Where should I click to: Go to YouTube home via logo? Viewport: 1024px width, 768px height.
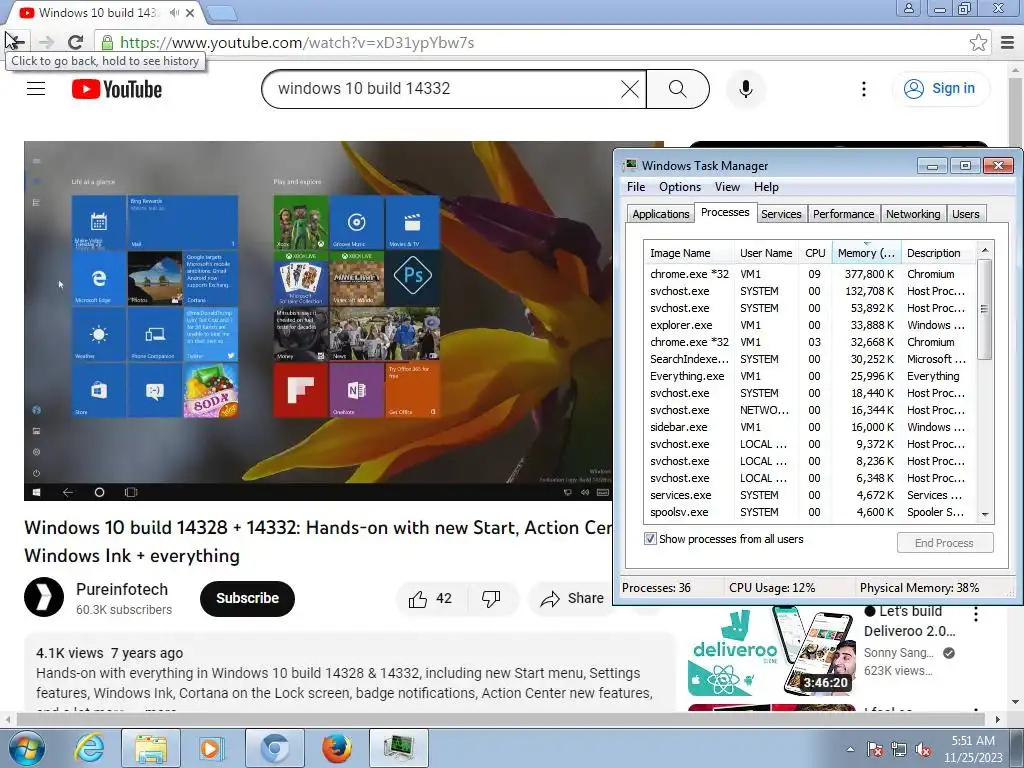pyautogui.click(x=117, y=89)
